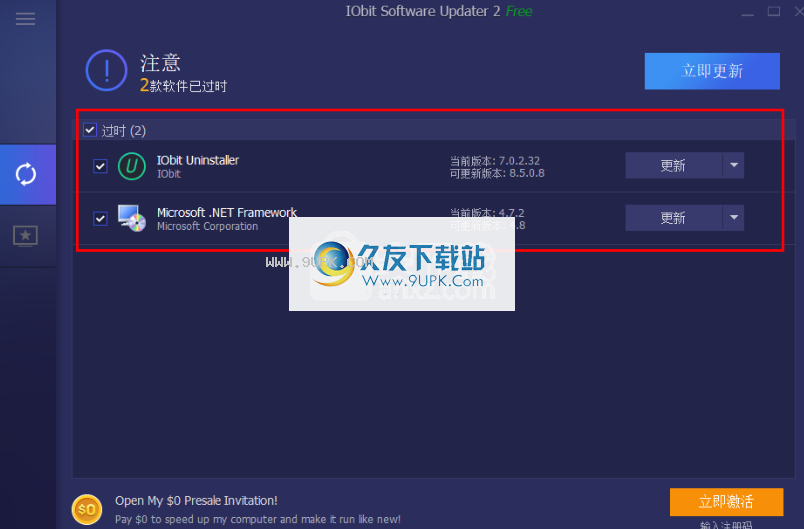
Task: Uncheck the Microsoft .NET Framework checkbox
Action: [100, 219]
